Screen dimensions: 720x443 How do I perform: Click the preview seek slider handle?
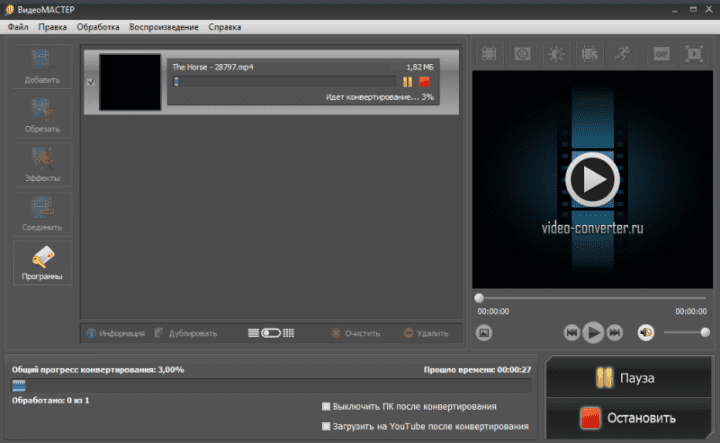479,298
